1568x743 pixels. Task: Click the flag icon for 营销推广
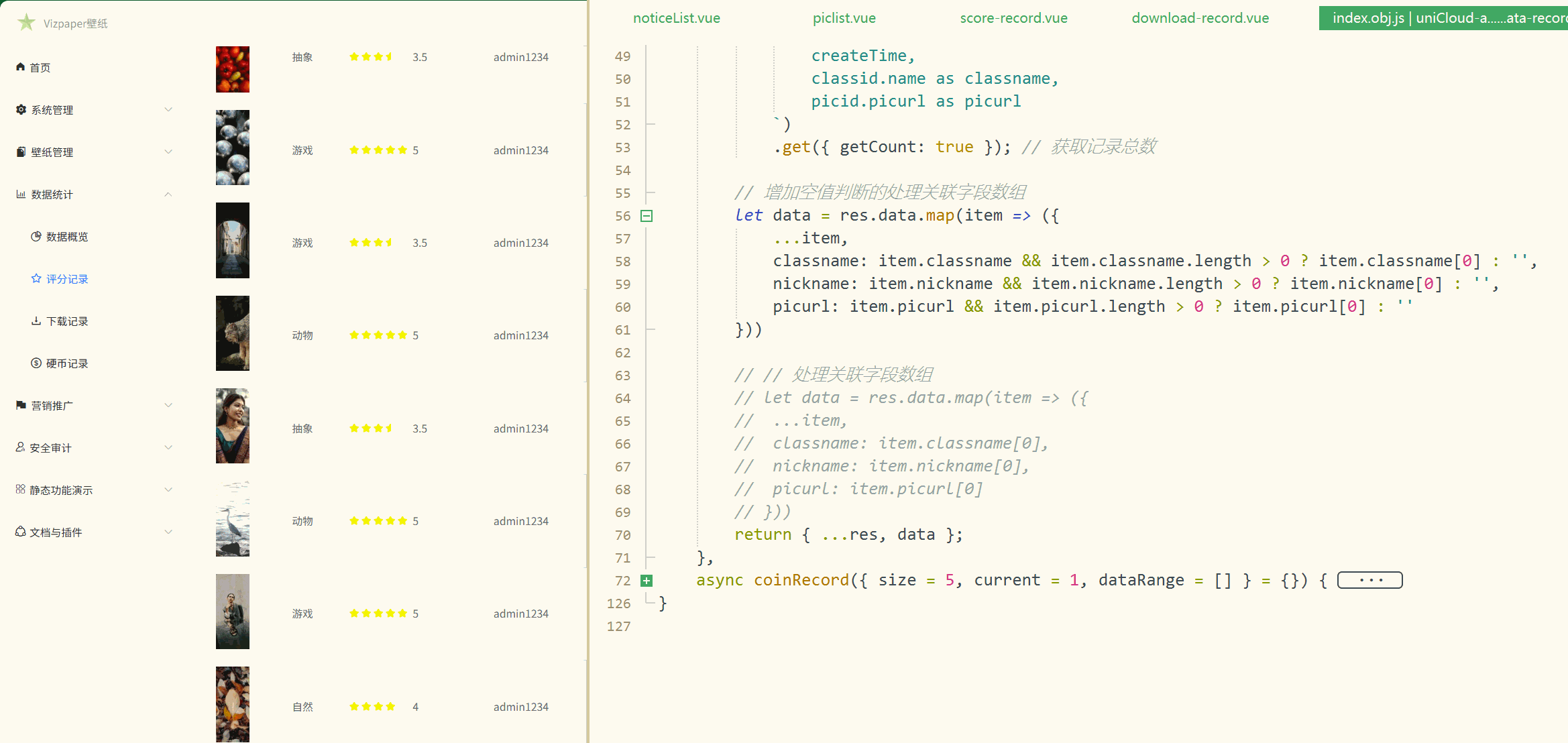(x=21, y=405)
